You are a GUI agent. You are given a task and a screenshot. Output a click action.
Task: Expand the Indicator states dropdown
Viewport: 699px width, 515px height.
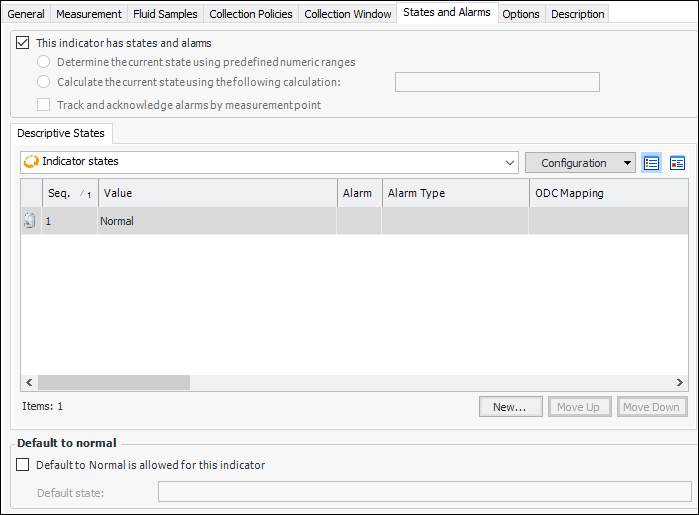tap(510, 163)
